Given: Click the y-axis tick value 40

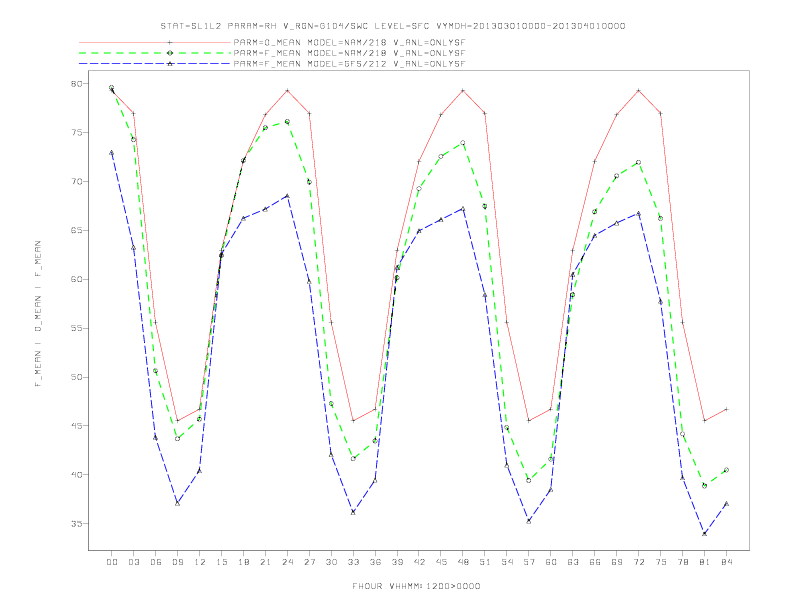Looking at the screenshot, I should pyautogui.click(x=77, y=475).
